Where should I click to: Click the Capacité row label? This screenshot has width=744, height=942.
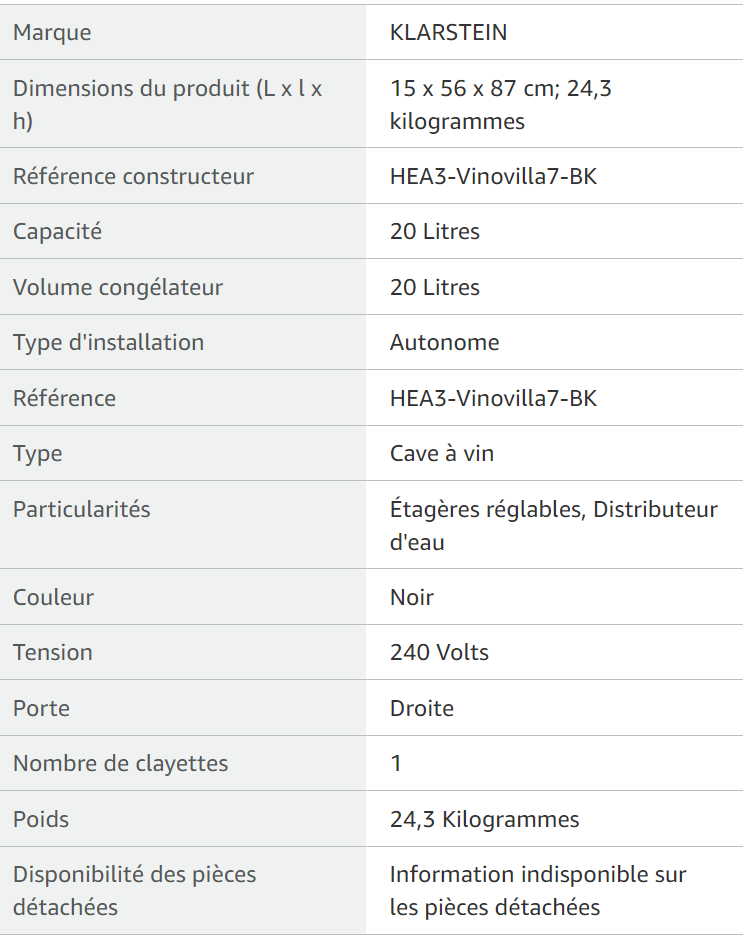pos(58,232)
